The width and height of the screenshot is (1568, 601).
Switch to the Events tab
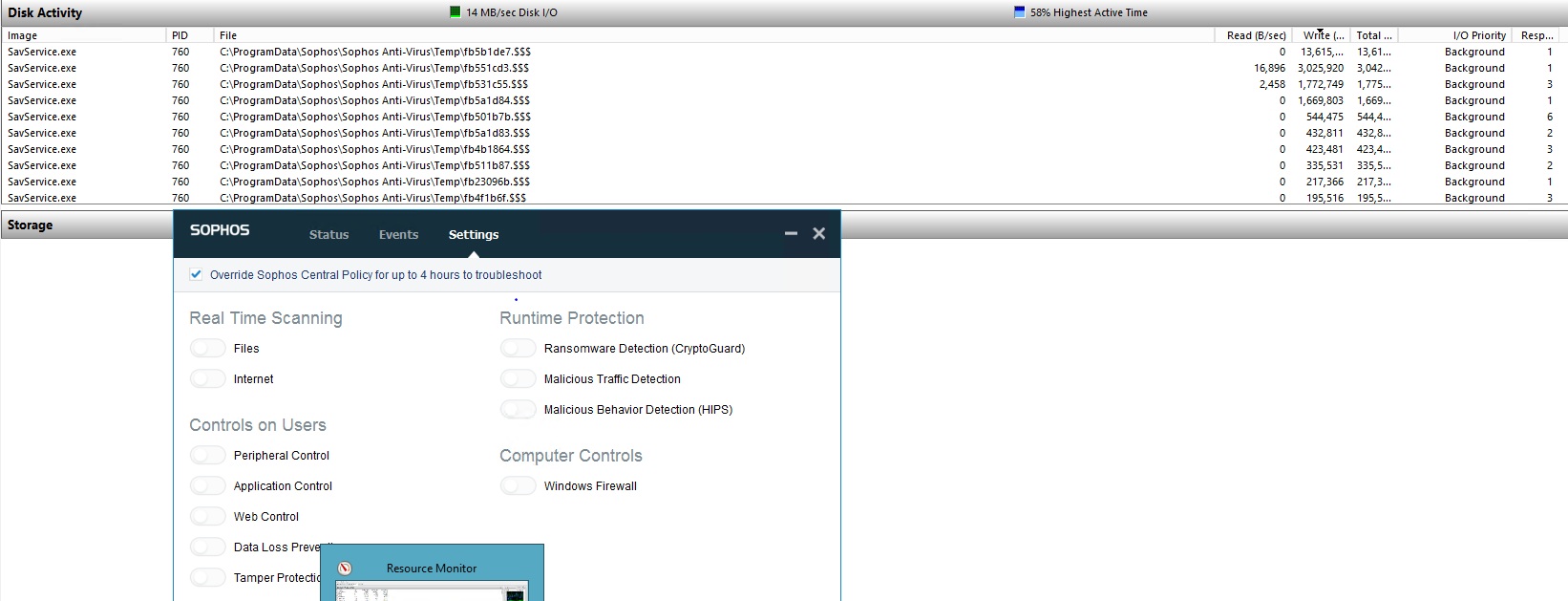pyautogui.click(x=398, y=235)
